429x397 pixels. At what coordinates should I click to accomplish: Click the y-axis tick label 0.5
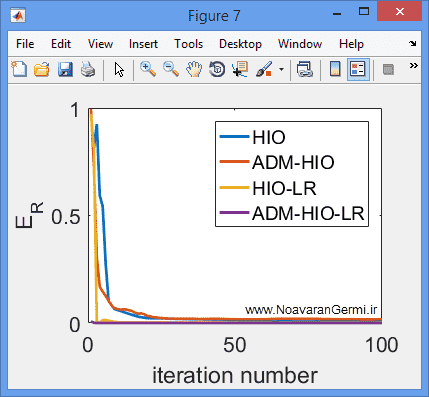(x=66, y=217)
